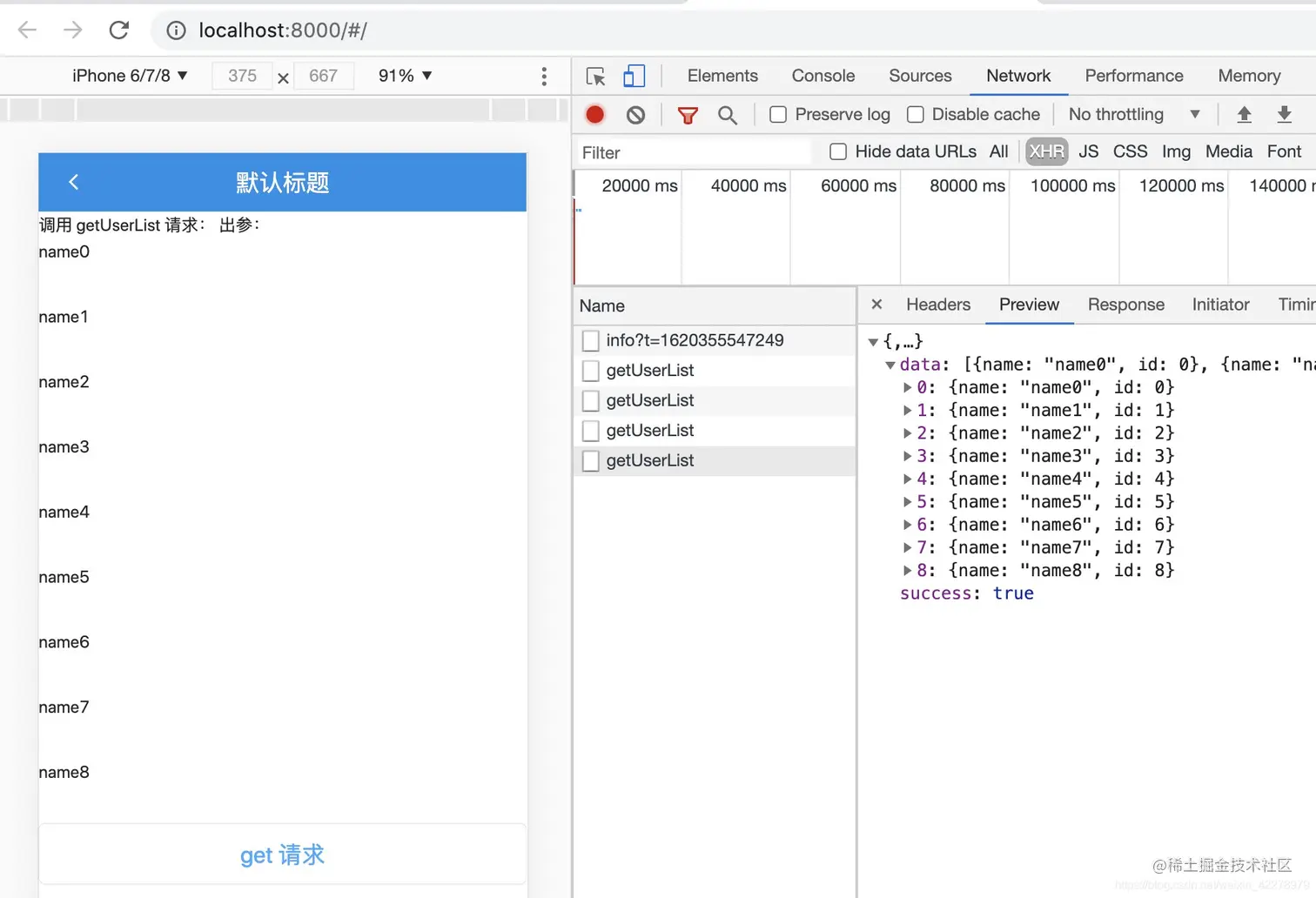1316x898 pixels.
Task: Toggle device toolbar icon
Action: pyautogui.click(x=634, y=77)
